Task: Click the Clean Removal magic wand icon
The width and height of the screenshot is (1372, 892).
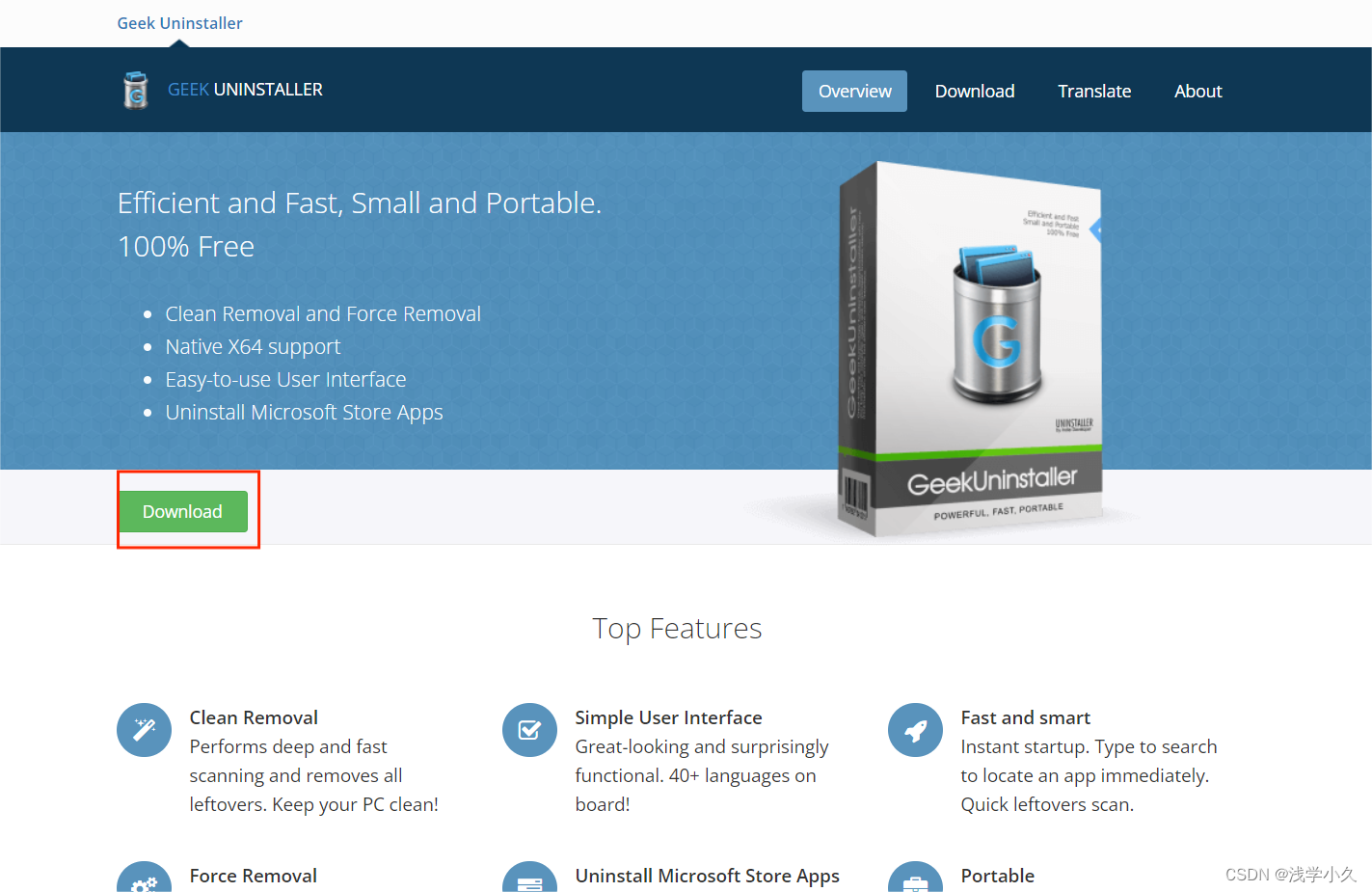Action: coord(144,730)
